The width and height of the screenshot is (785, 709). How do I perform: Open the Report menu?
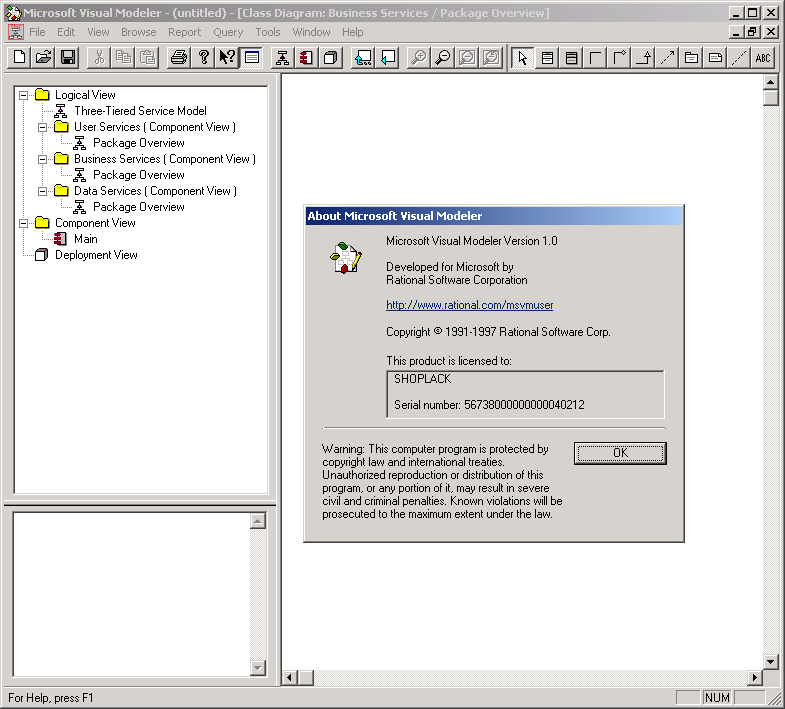(x=184, y=32)
